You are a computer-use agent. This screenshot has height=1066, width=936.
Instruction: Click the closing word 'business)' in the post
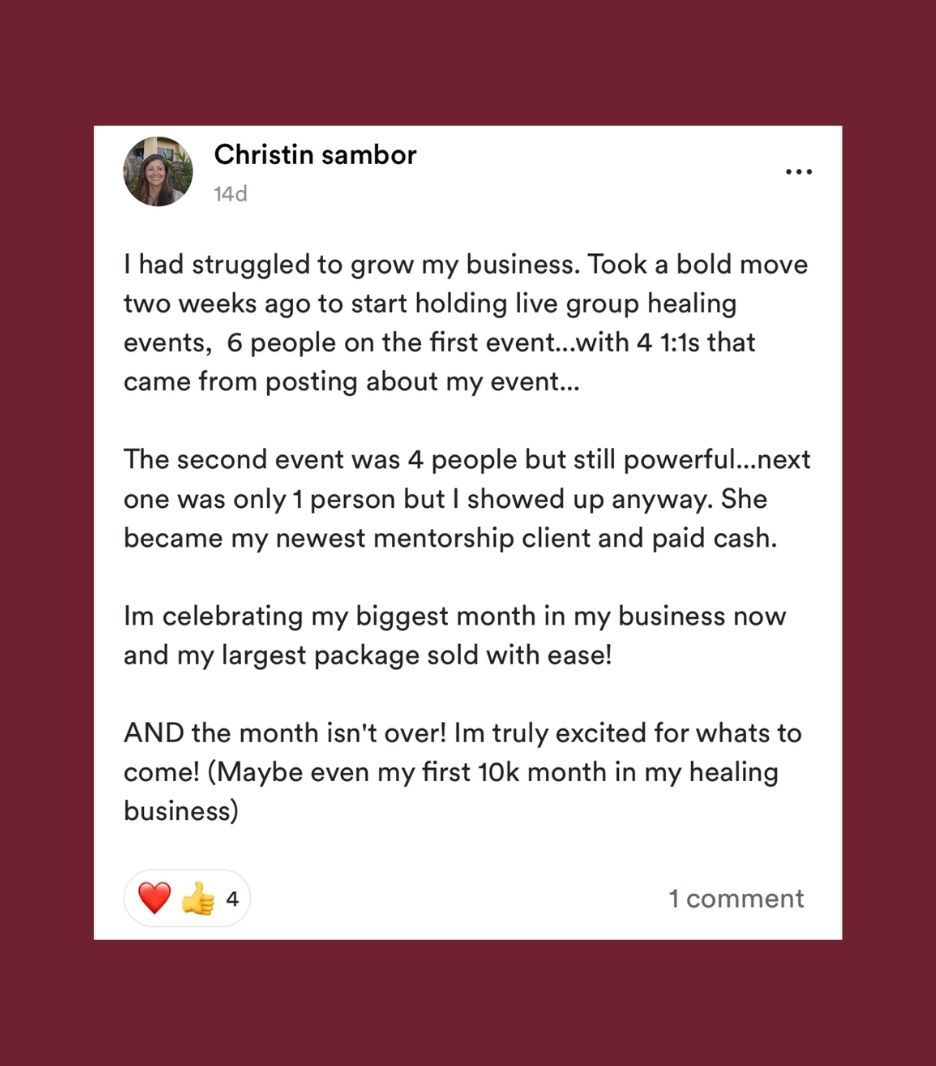181,812
